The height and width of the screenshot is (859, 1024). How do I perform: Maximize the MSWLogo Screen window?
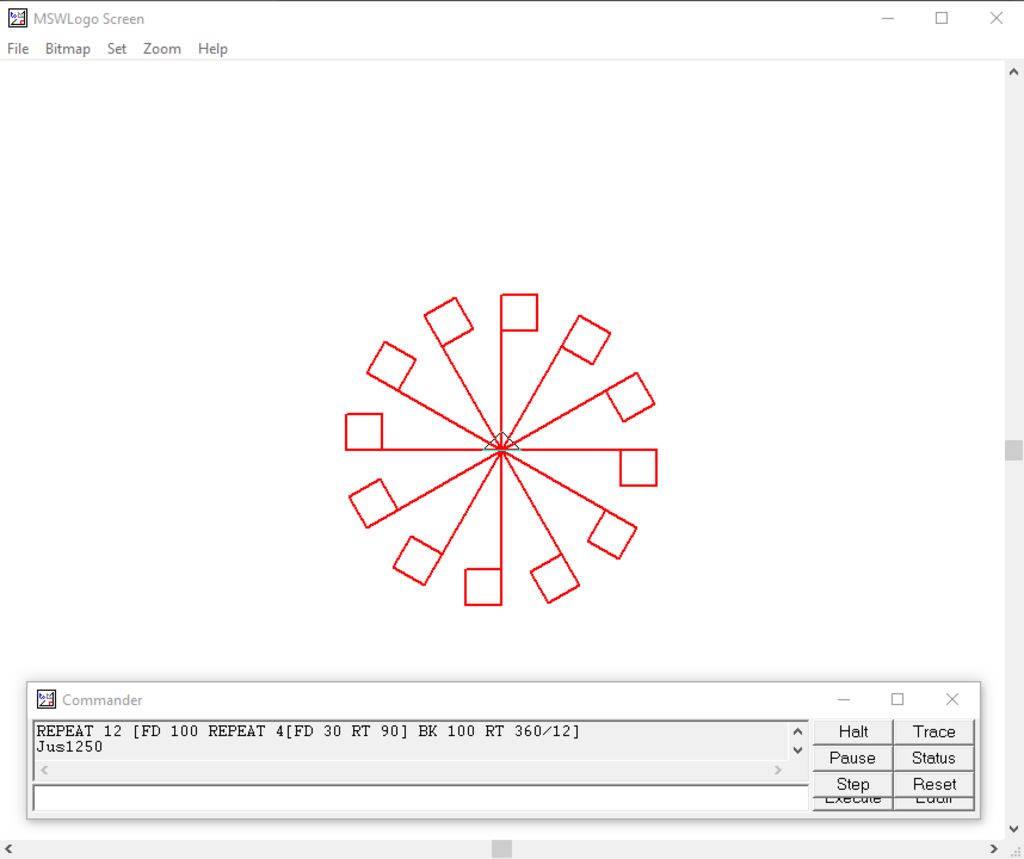(x=942, y=18)
